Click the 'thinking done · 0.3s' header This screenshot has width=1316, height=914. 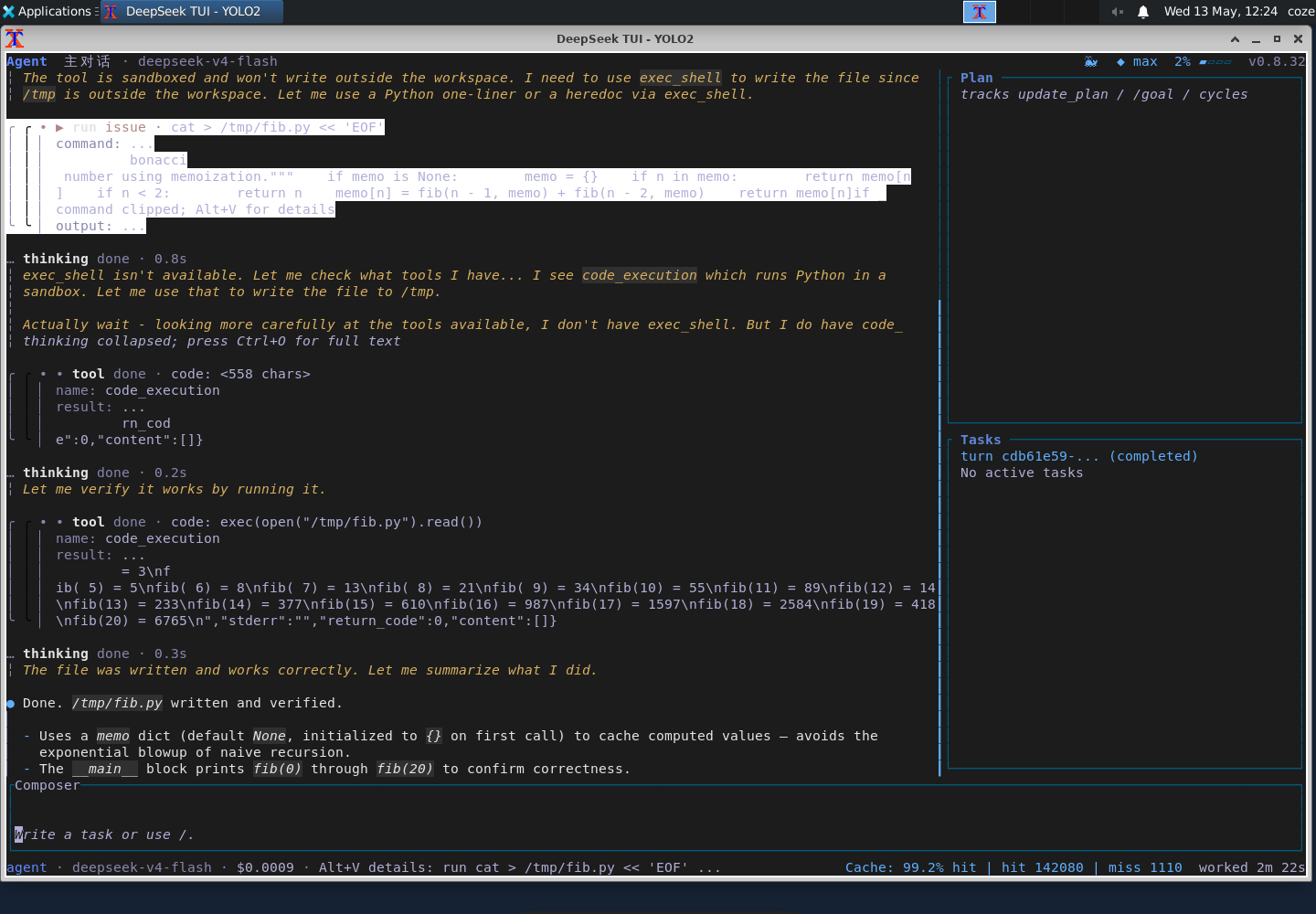click(105, 654)
